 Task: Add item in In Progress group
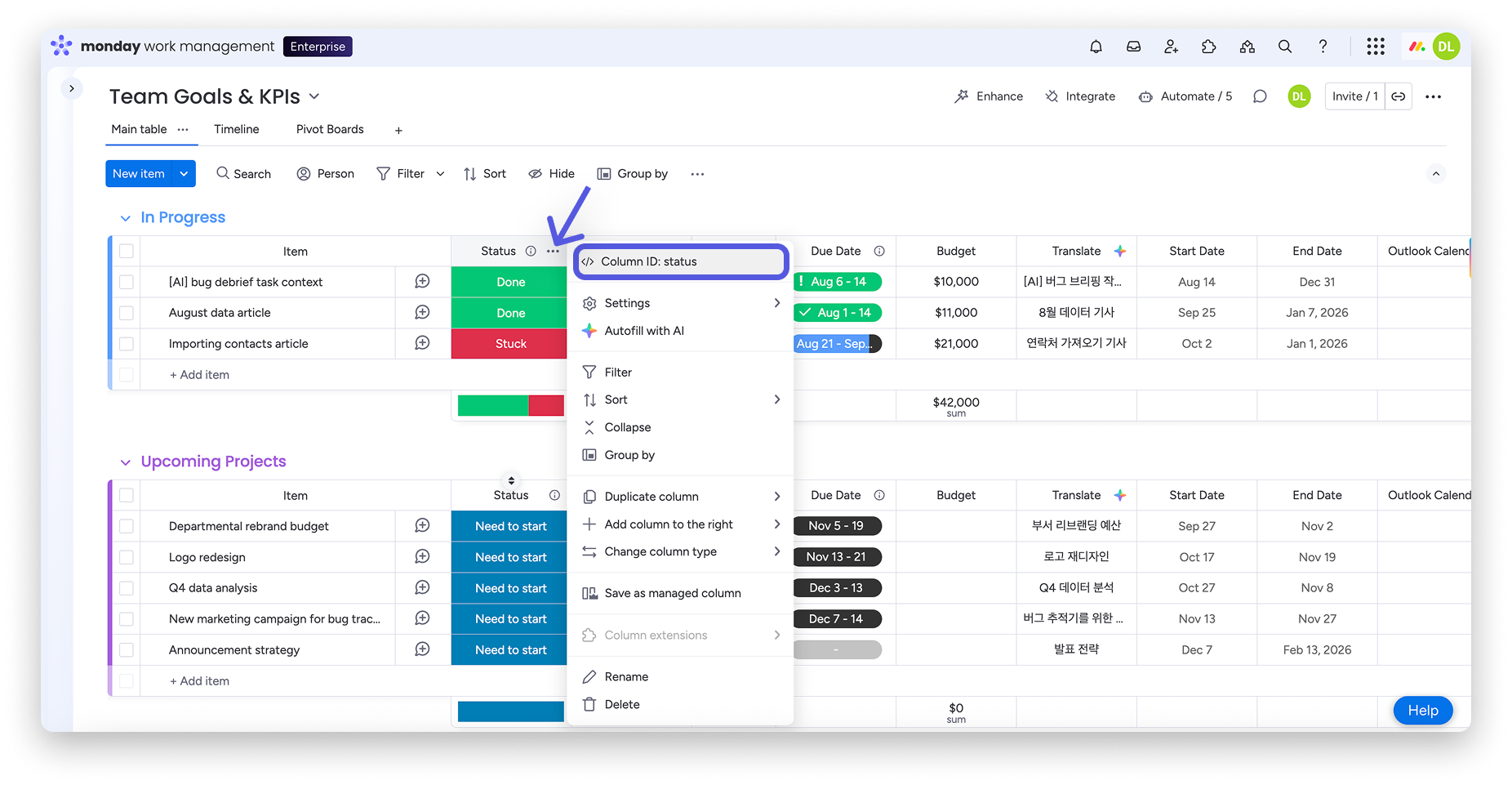click(x=200, y=375)
